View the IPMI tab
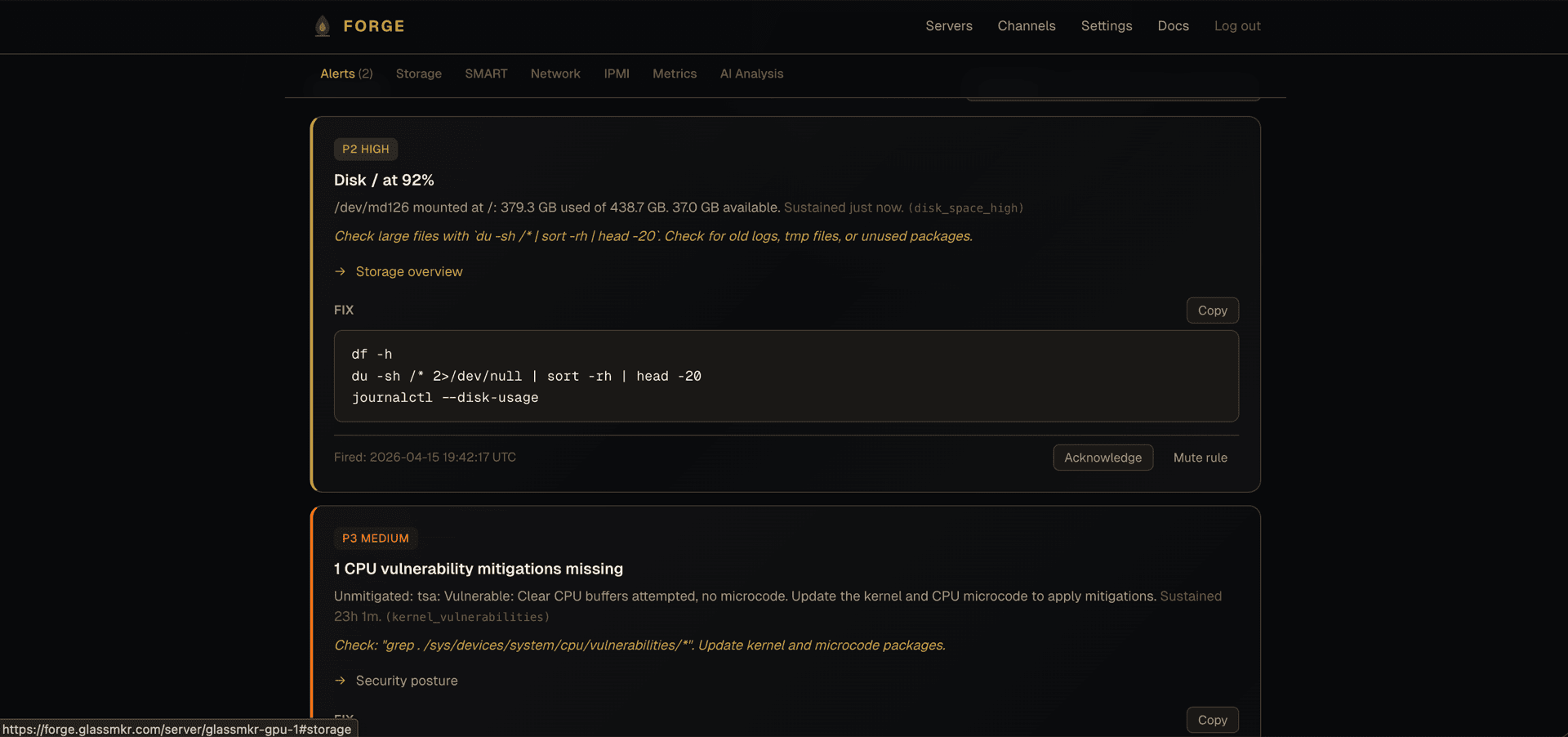 (x=617, y=74)
